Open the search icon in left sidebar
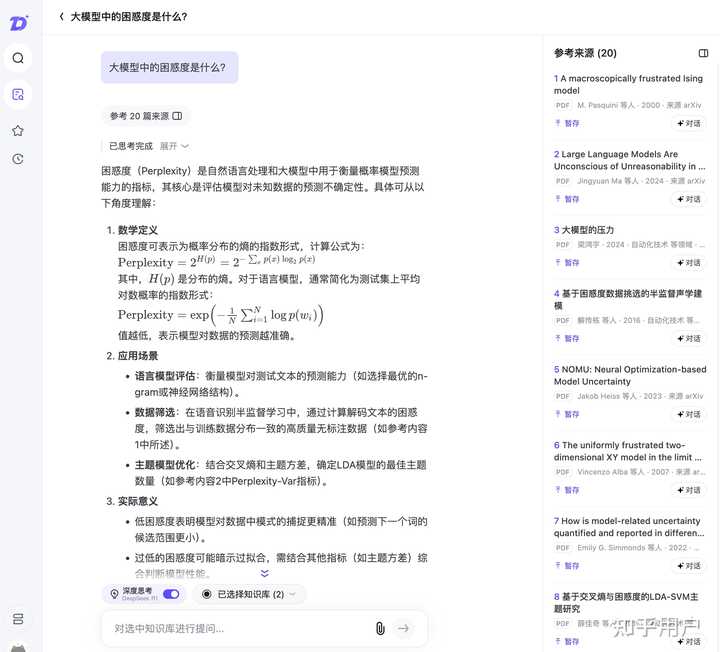 [x=18, y=58]
